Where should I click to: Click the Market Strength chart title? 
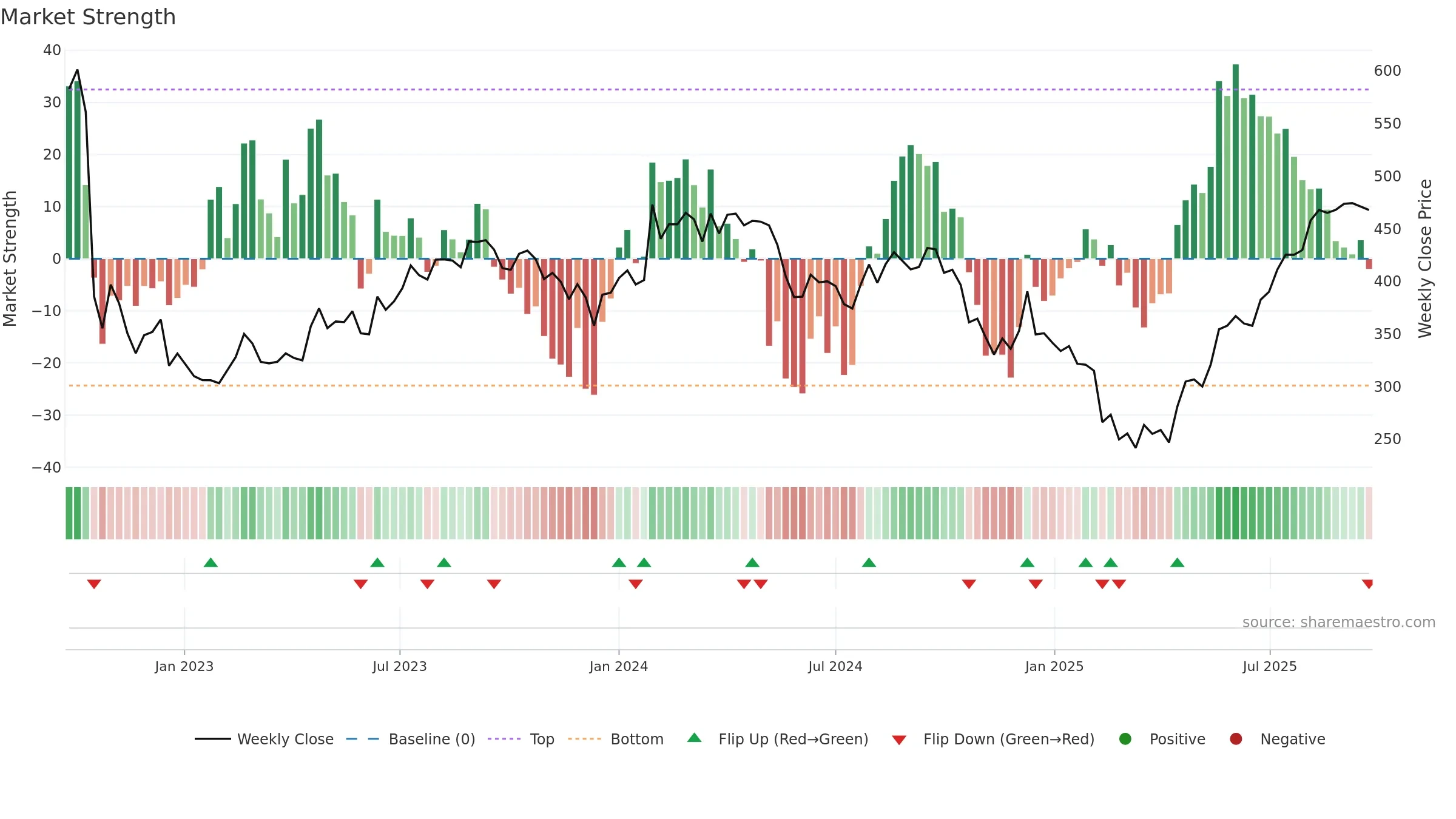[x=88, y=17]
